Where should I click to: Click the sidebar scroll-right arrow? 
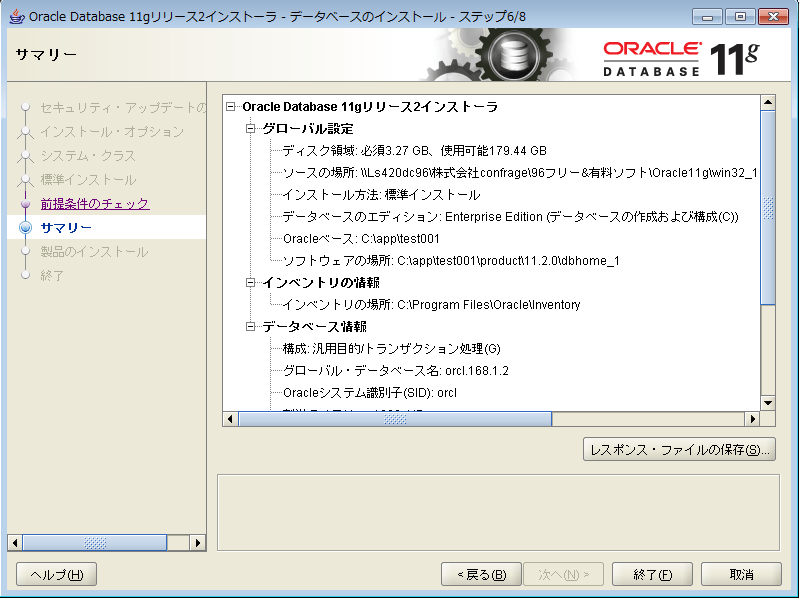pyautogui.click(x=197, y=542)
